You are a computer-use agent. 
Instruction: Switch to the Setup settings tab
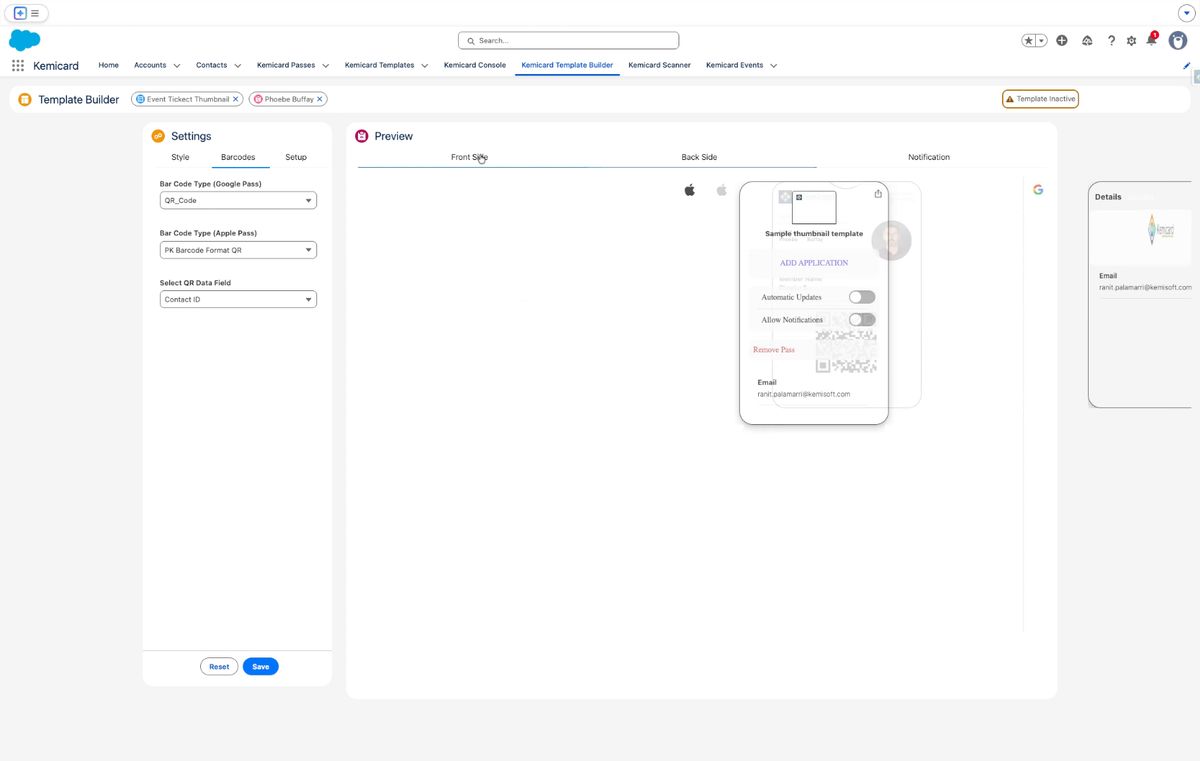click(x=296, y=157)
